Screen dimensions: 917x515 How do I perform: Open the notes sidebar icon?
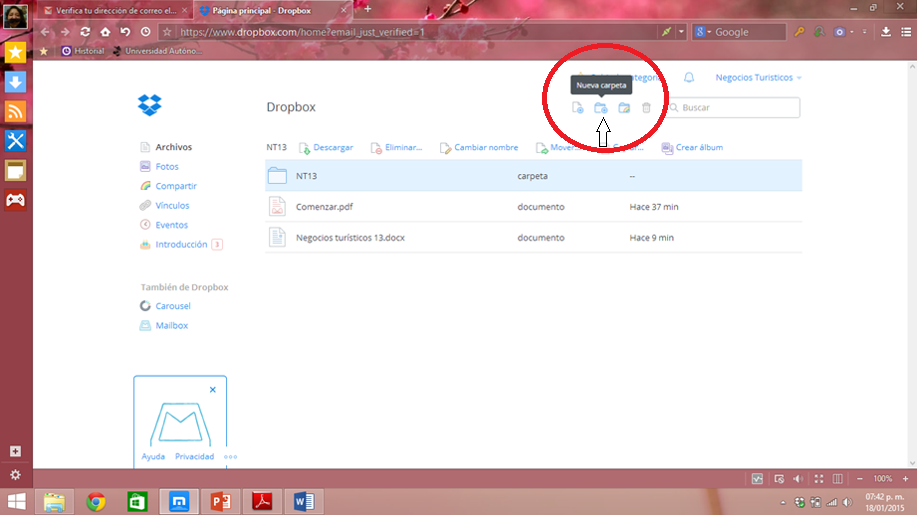(x=15, y=171)
